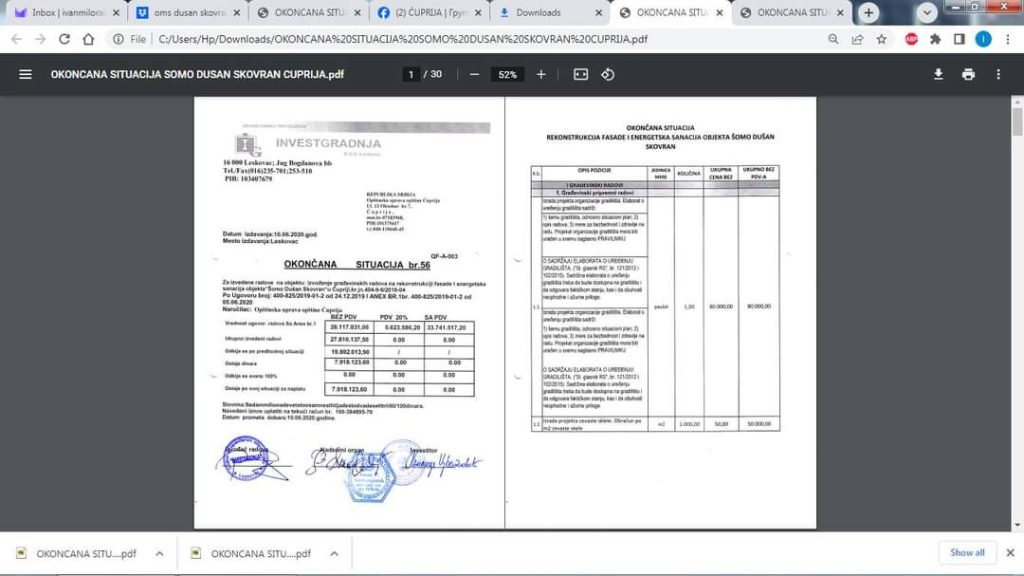Download the PDF file
Screen dimensions: 1024x576
coord(938,75)
